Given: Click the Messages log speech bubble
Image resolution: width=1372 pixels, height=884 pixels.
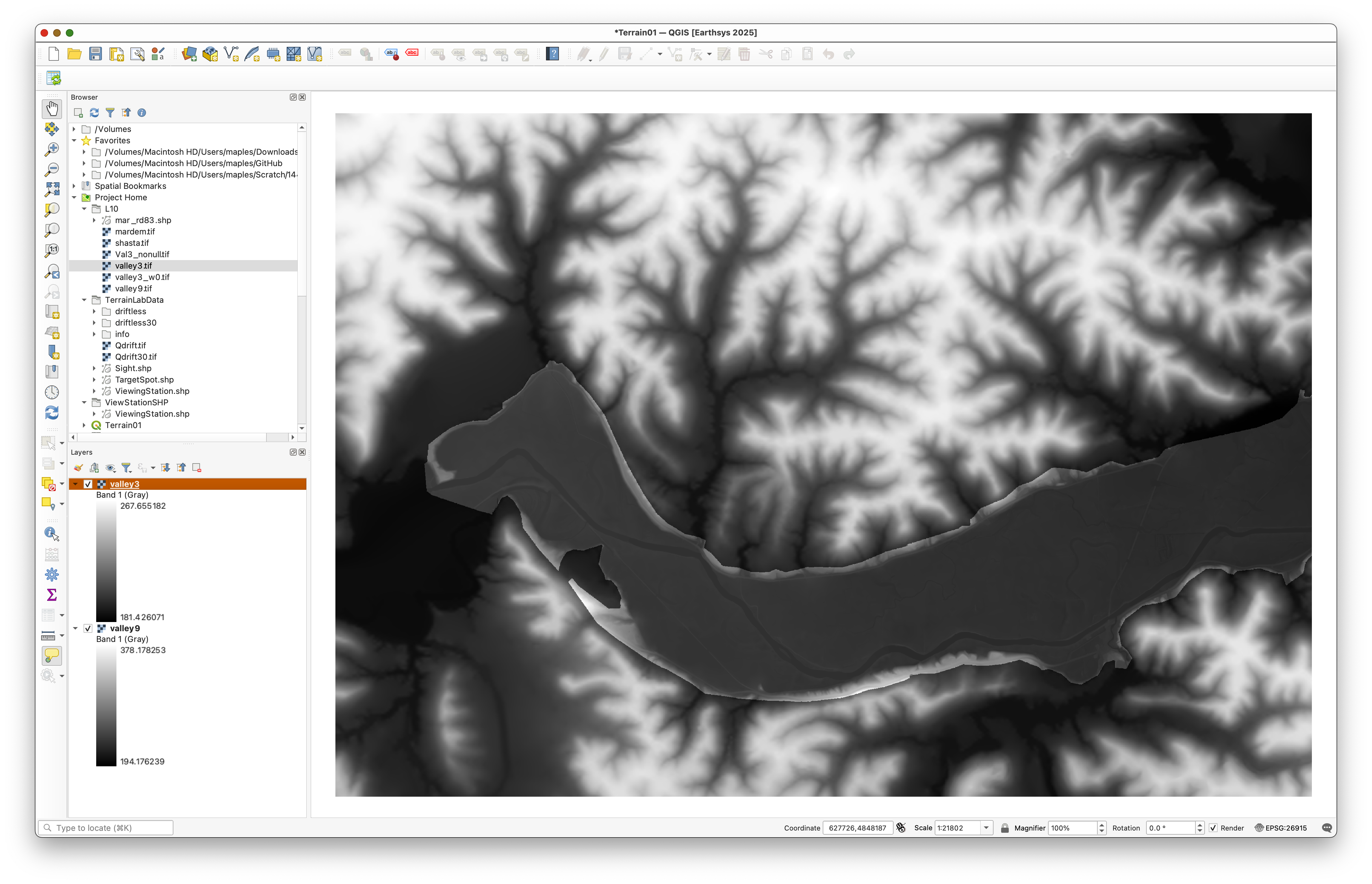Looking at the screenshot, I should pos(1327,828).
